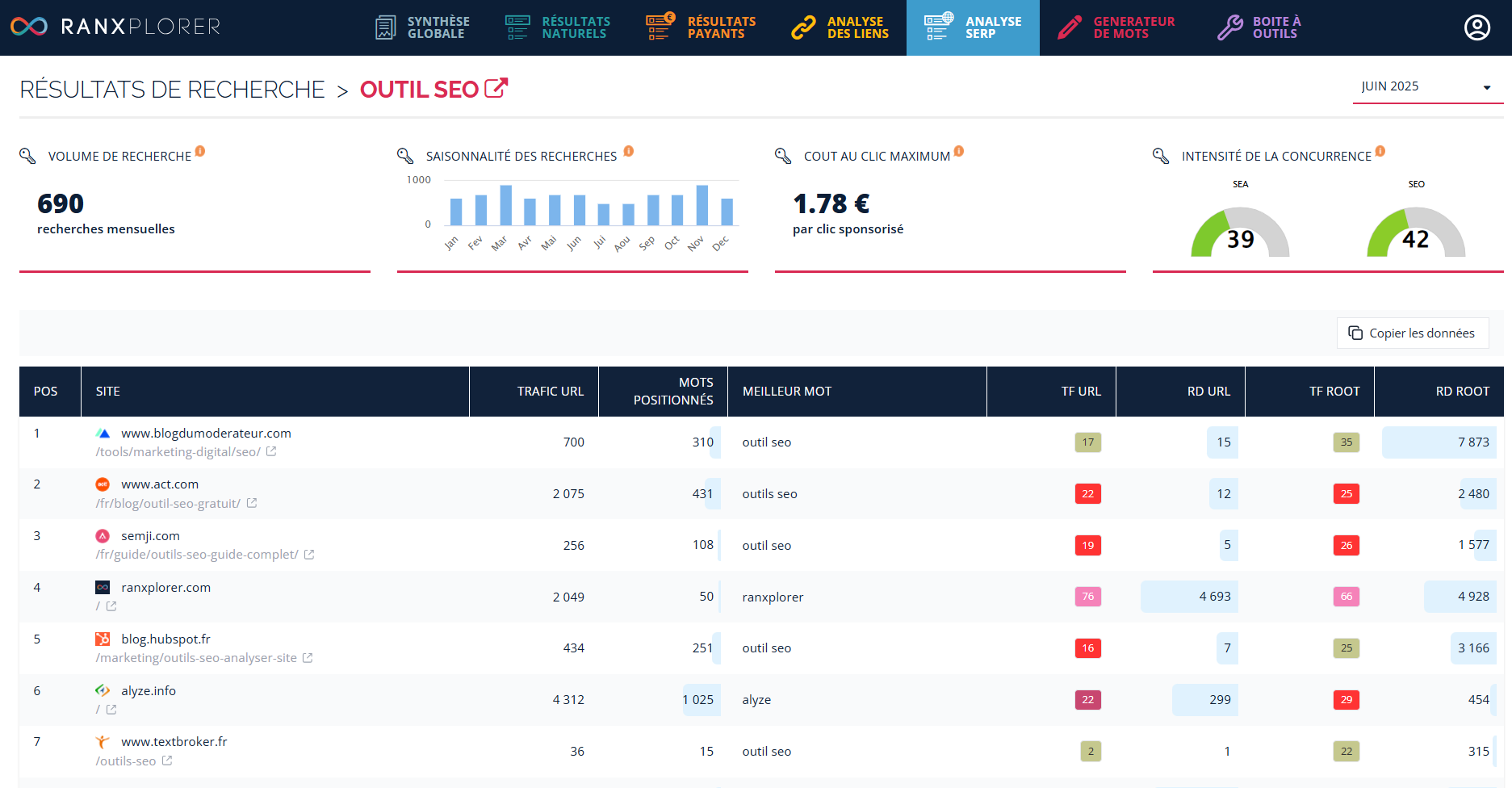Open external link icon beside OUTIL SEO

coord(496,88)
